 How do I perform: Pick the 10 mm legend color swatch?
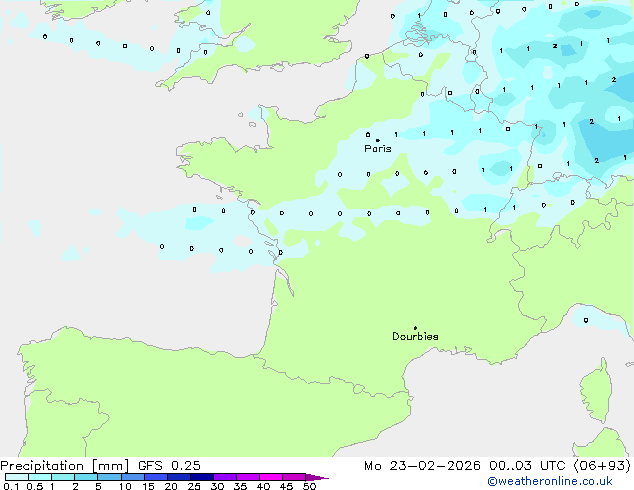133,477
